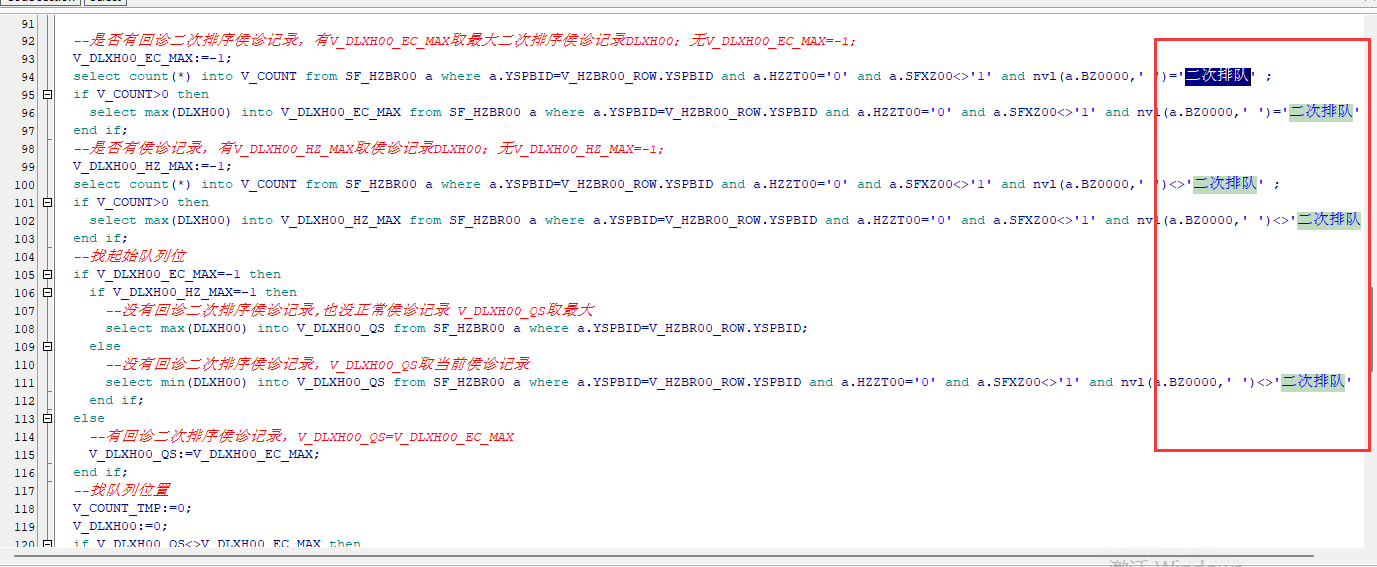The image size is (1377, 567).
Task: Click the comment on line 98 starting '--是否有候诊记录'
Action: point(369,148)
